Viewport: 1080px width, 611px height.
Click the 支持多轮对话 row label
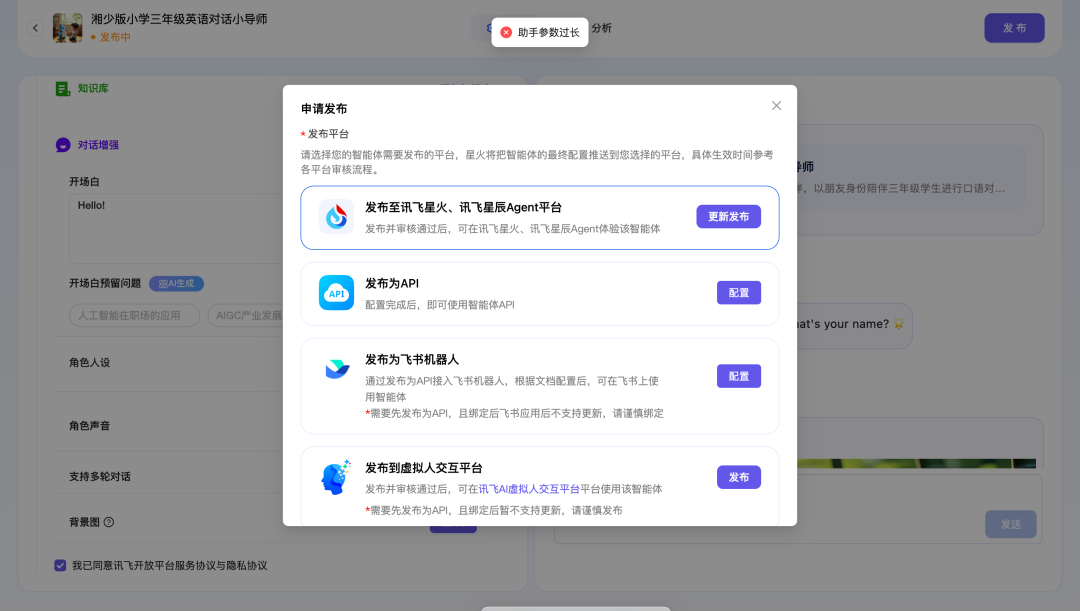point(100,477)
